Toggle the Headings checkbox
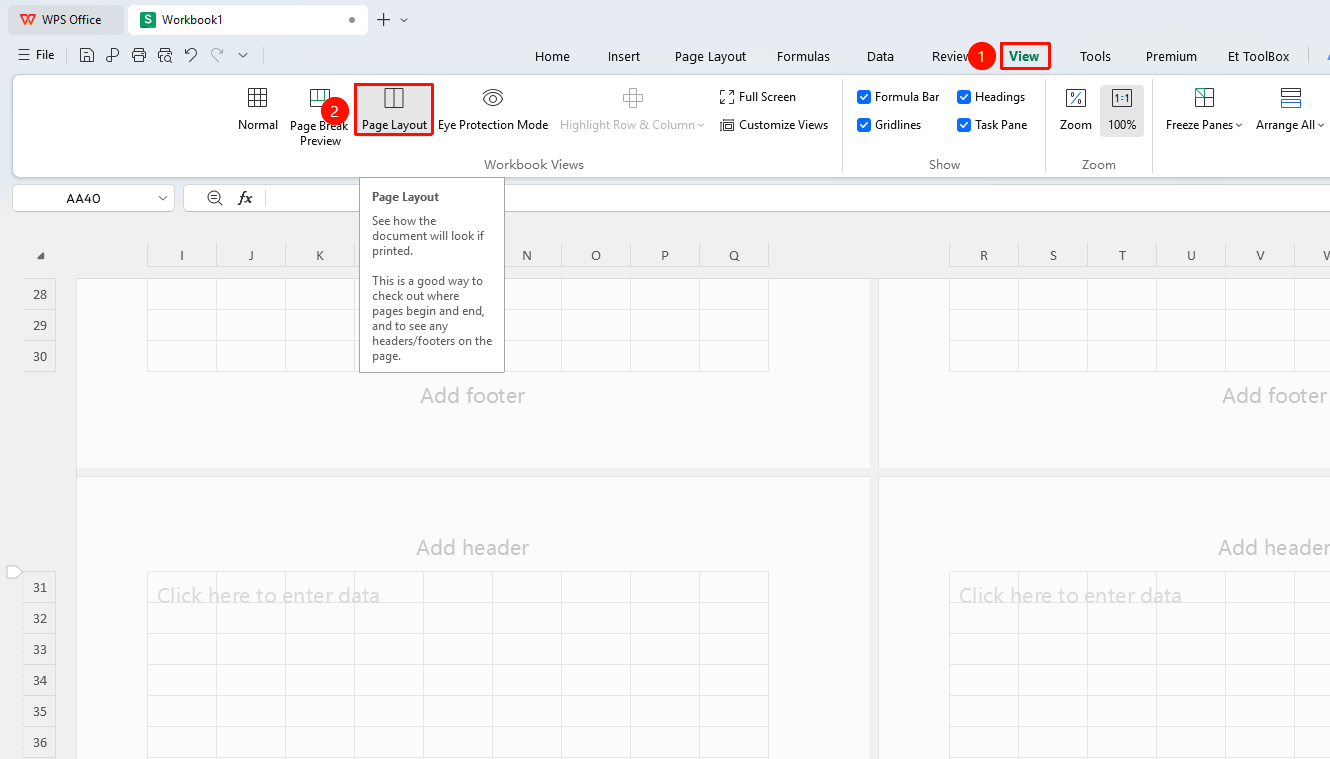Viewport: 1330px width, 759px height. coord(964,97)
